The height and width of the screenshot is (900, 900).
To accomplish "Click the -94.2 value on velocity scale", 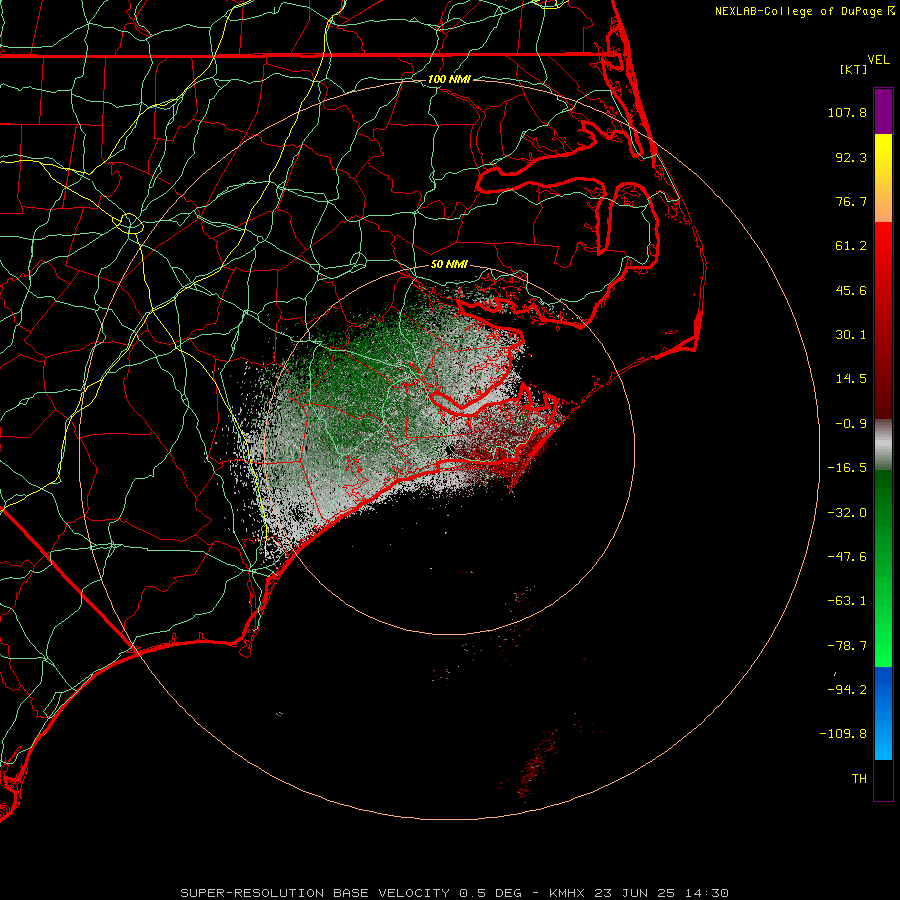I will click(x=847, y=689).
